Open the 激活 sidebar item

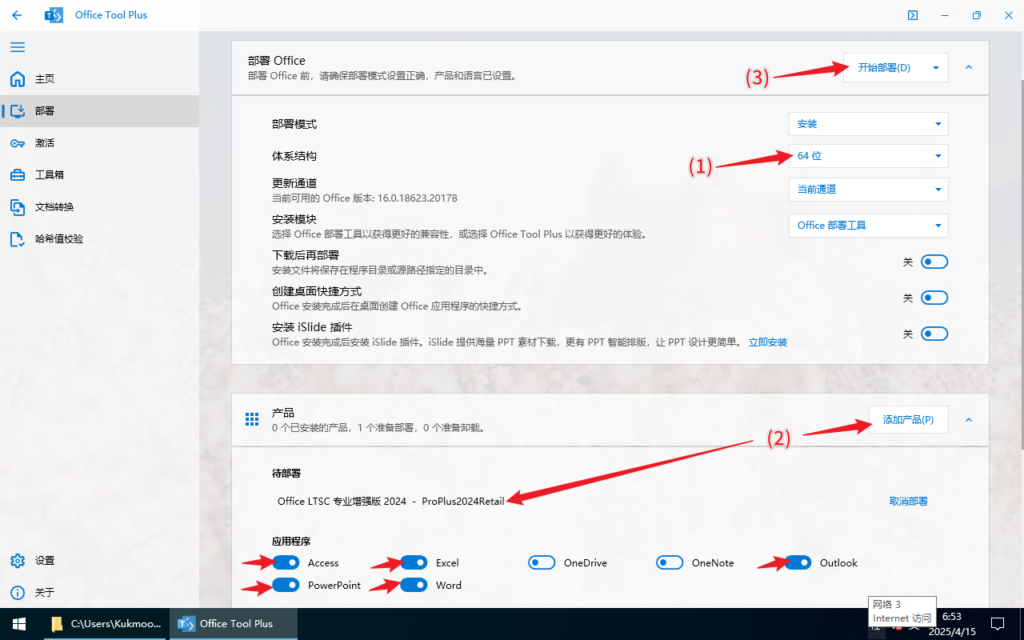pyautogui.click(x=99, y=143)
